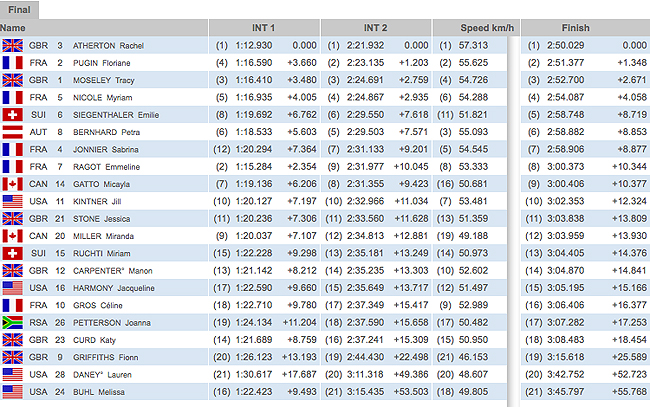Click the INT 1 column header

[264, 27]
